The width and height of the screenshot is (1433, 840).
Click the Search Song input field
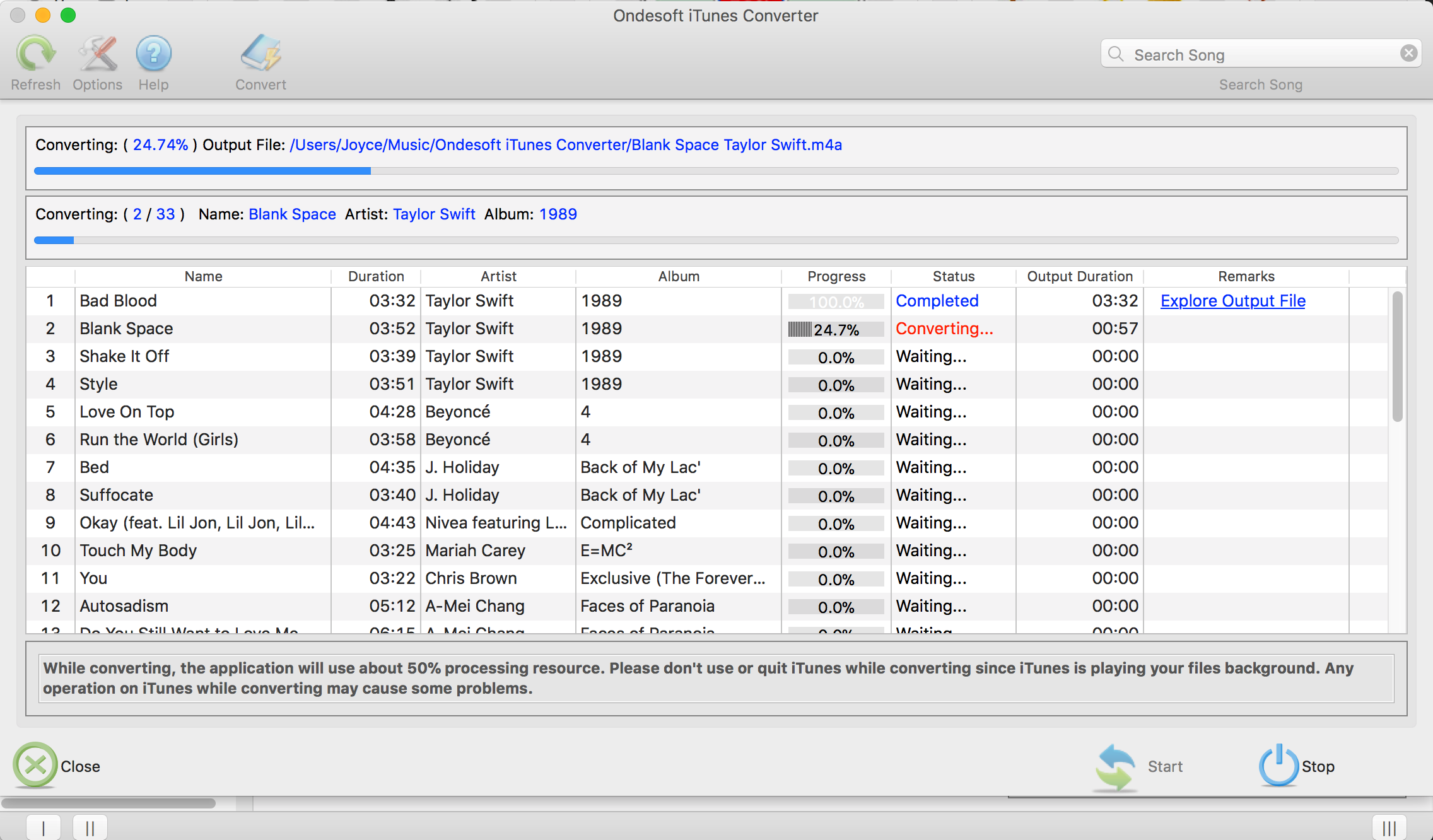coord(1261,53)
